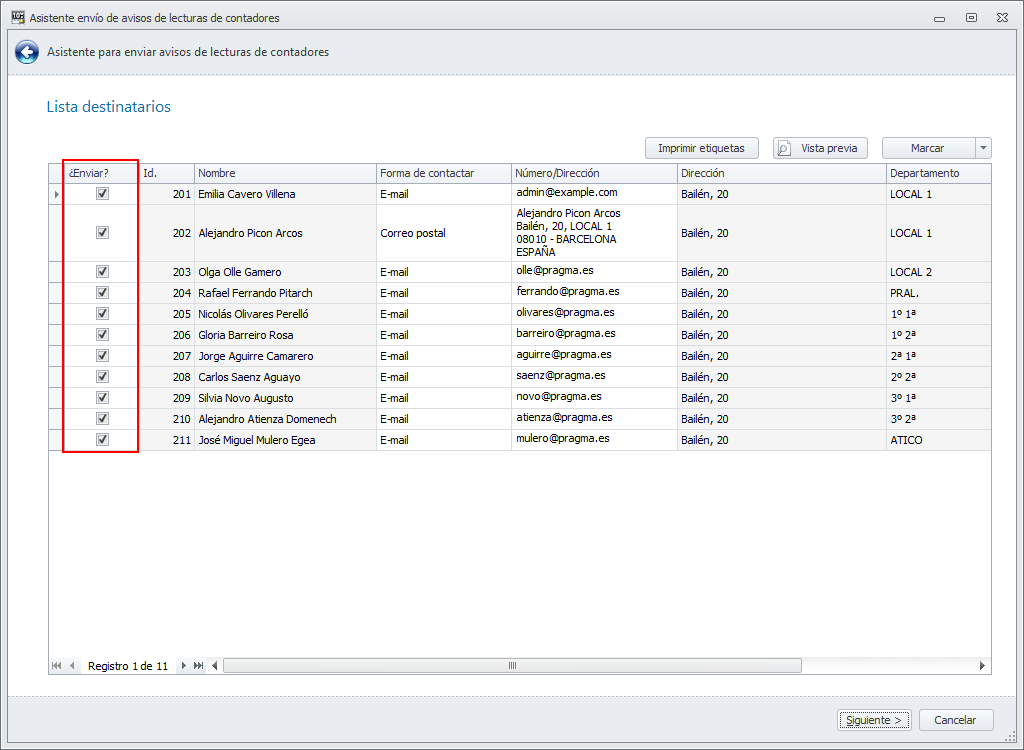Click Cancelar button
Image resolution: width=1024 pixels, height=750 pixels.
[x=955, y=720]
